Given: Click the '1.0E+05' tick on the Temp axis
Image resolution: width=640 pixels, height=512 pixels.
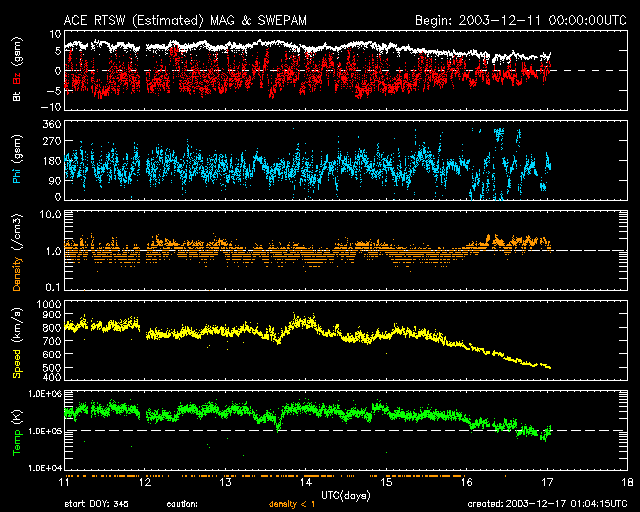Looking at the screenshot, I should [45, 431].
